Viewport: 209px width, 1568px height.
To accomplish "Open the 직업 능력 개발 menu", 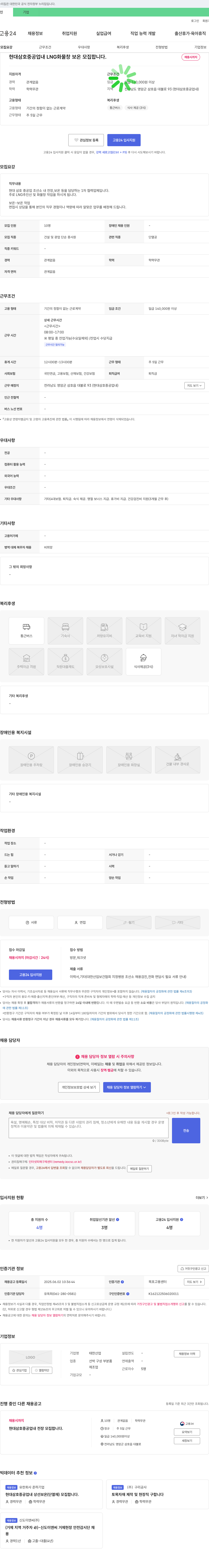I will click(x=143, y=33).
